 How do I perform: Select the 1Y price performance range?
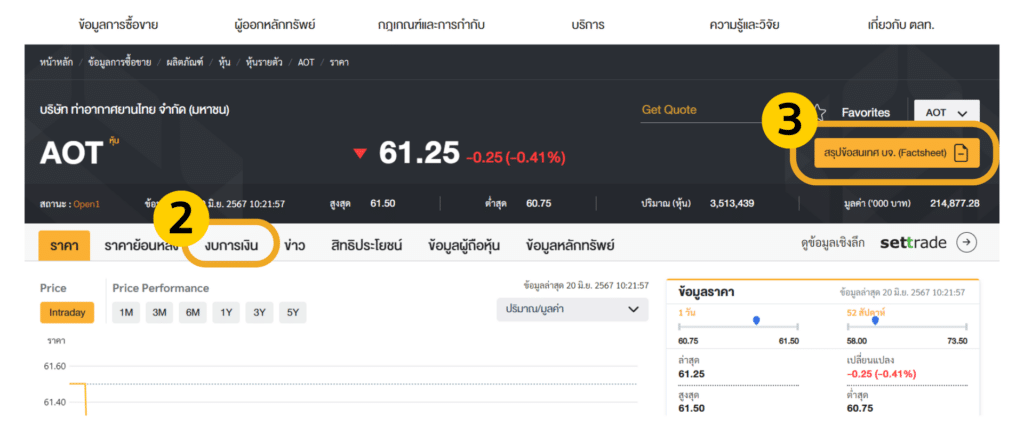[x=226, y=312]
